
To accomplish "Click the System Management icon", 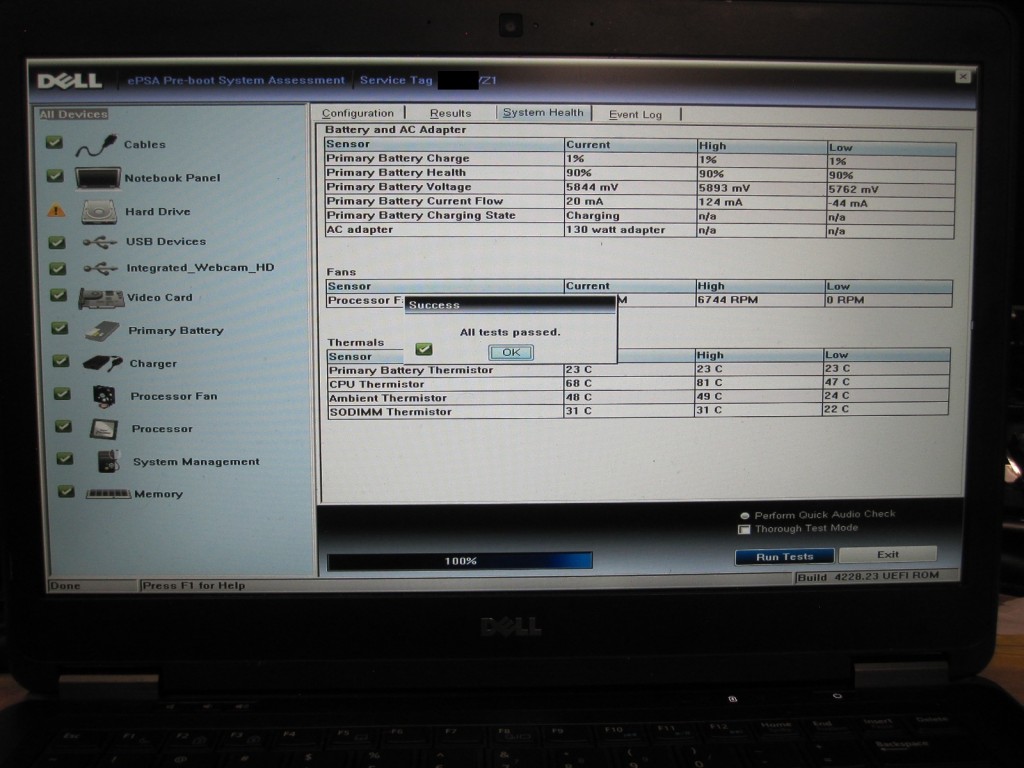I will coord(108,461).
